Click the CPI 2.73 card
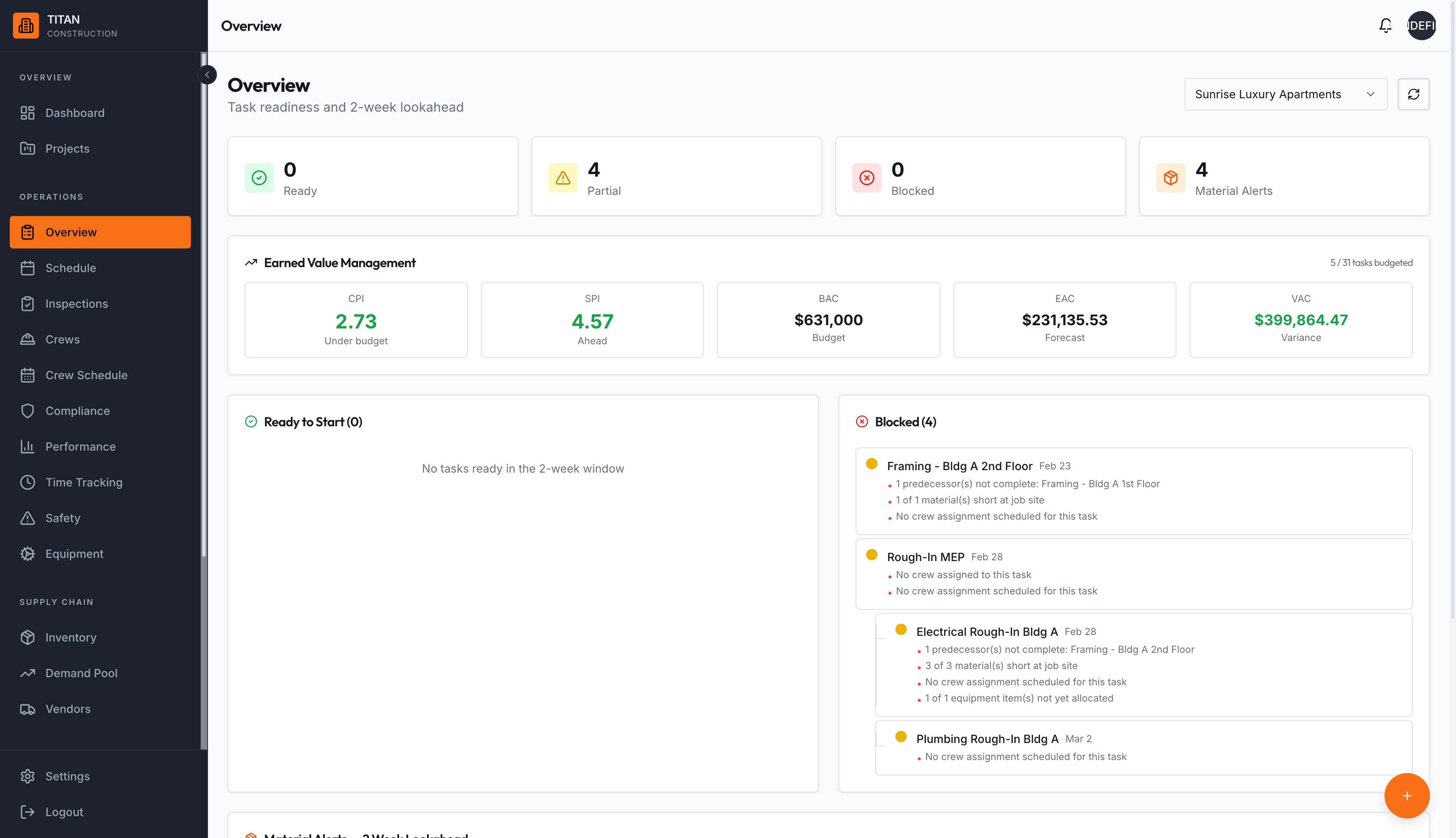Screen dimensions: 1456x838 pyautogui.click(x=356, y=320)
